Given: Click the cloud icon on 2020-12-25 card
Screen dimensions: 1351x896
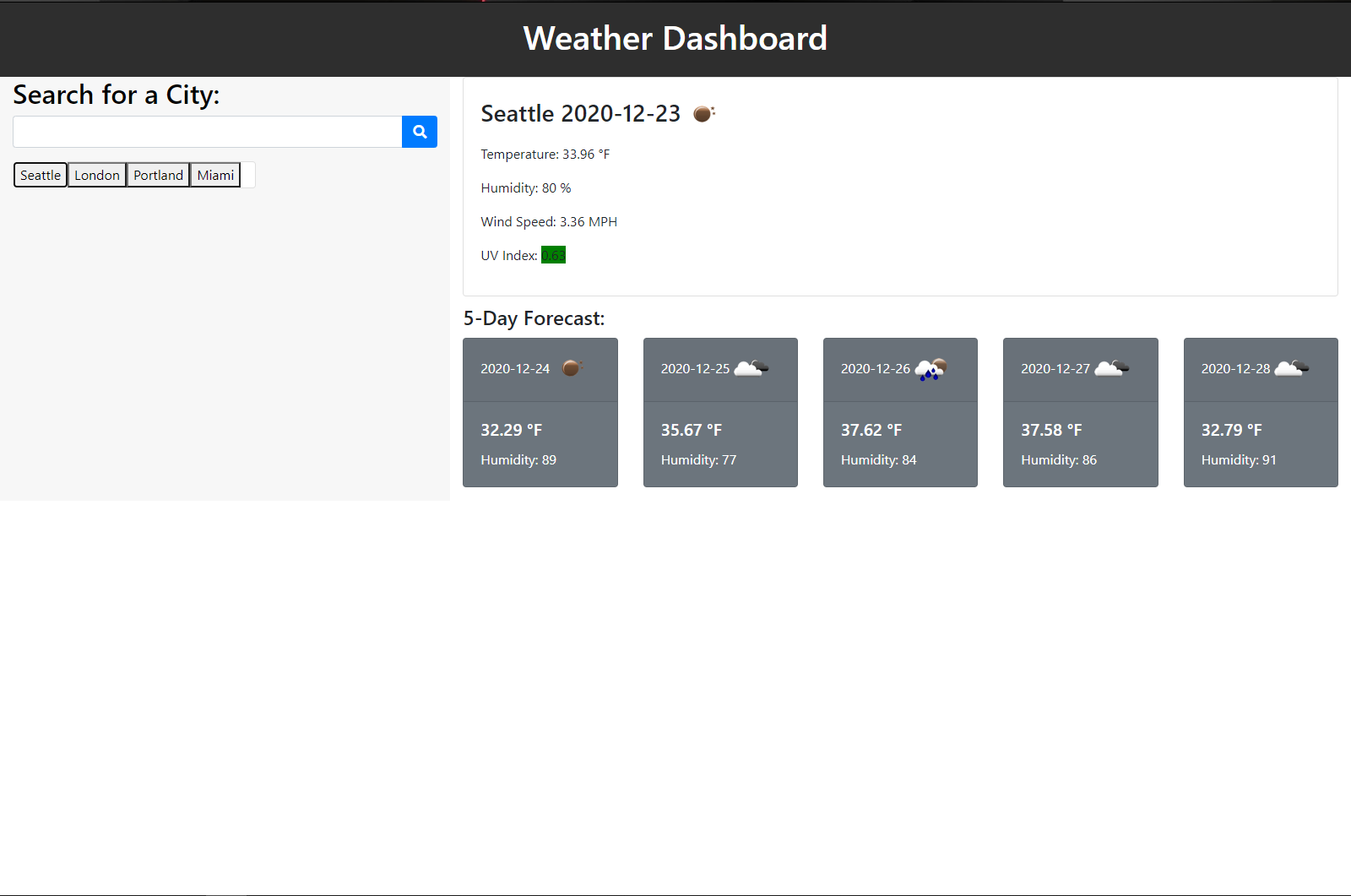Looking at the screenshot, I should coord(751,368).
